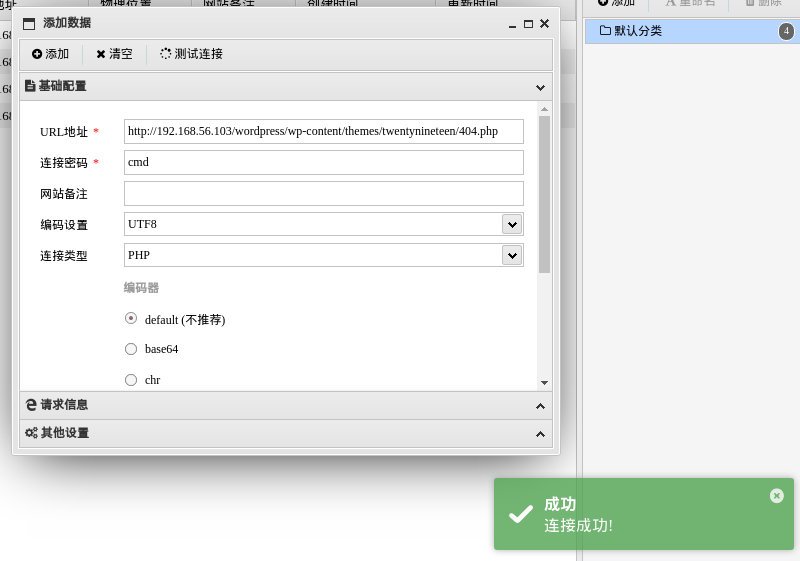The width and height of the screenshot is (800, 561).
Task: Click the vertical scrollbar thumb in config panel
Action: click(x=544, y=194)
